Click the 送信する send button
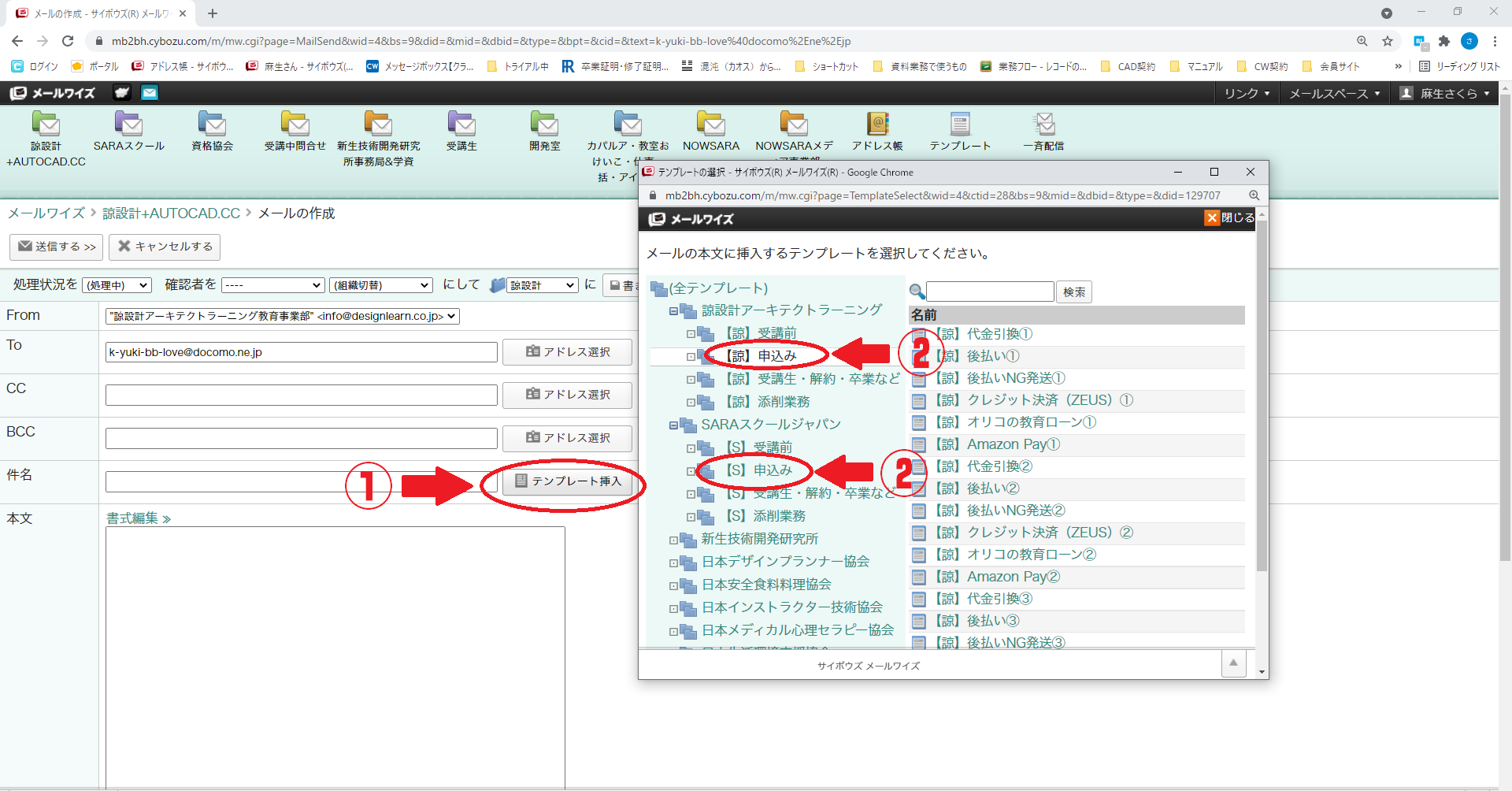This screenshot has height=791, width=1512. coord(57,247)
